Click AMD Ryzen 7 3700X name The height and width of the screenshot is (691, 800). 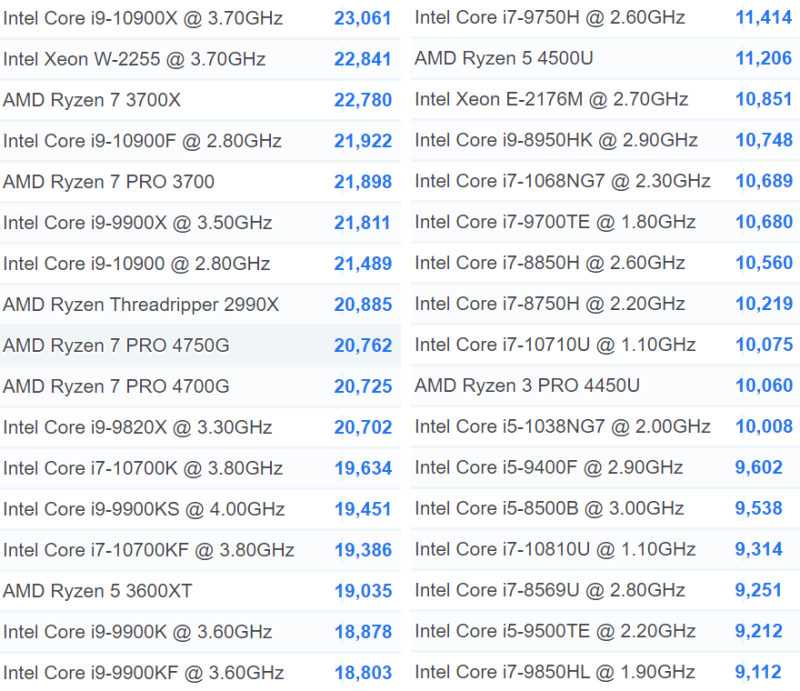pyautogui.click(x=92, y=100)
